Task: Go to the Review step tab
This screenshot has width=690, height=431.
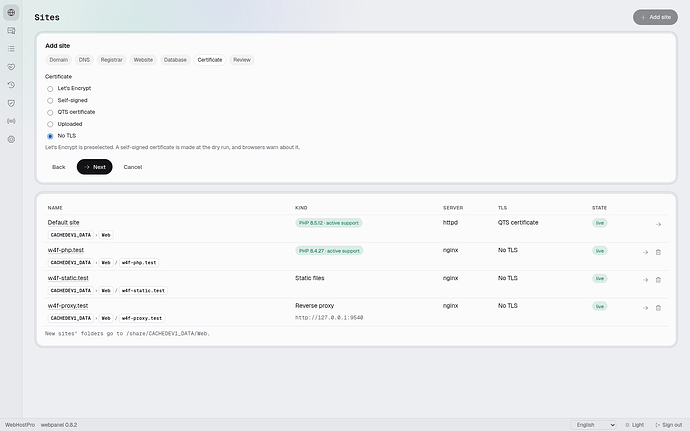Action: tap(242, 60)
